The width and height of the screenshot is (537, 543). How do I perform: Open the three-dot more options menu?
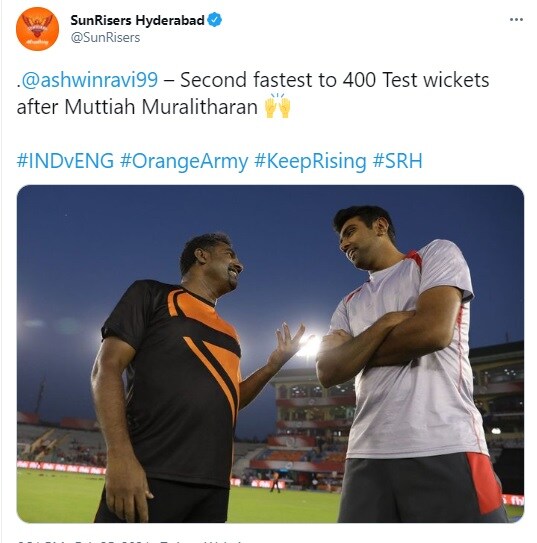(516, 20)
